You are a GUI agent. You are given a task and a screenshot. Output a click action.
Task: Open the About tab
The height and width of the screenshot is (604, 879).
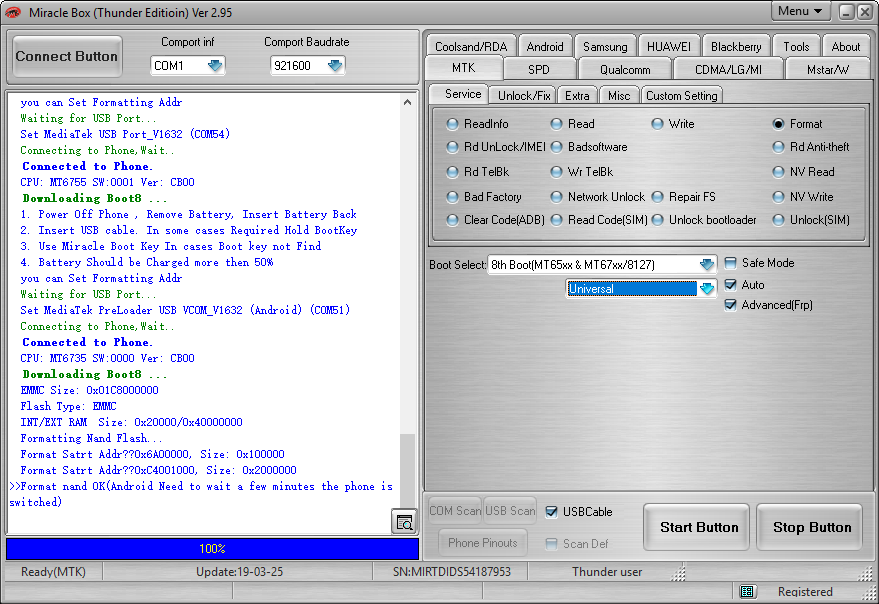(845, 47)
